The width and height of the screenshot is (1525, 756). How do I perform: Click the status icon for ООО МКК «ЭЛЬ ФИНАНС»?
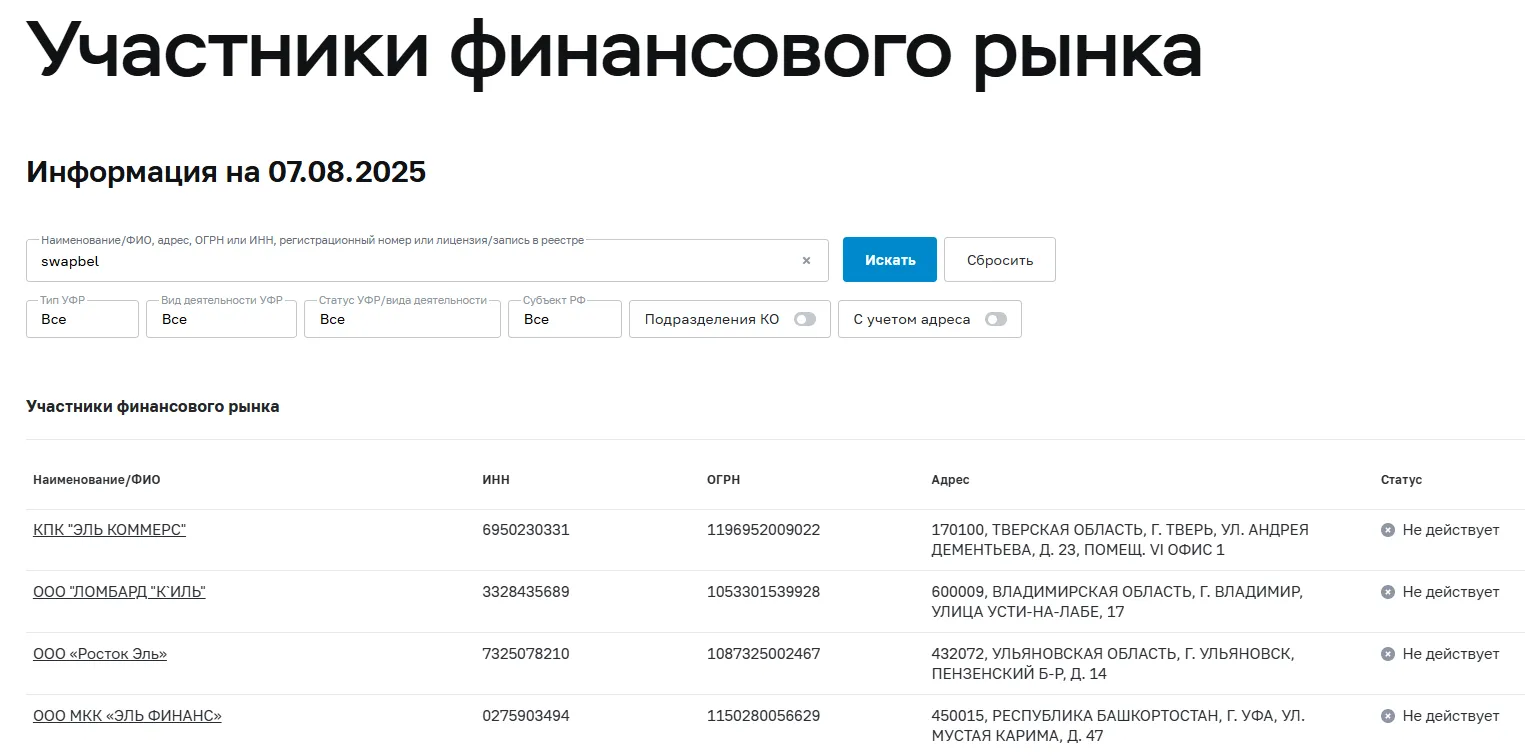tap(1388, 716)
